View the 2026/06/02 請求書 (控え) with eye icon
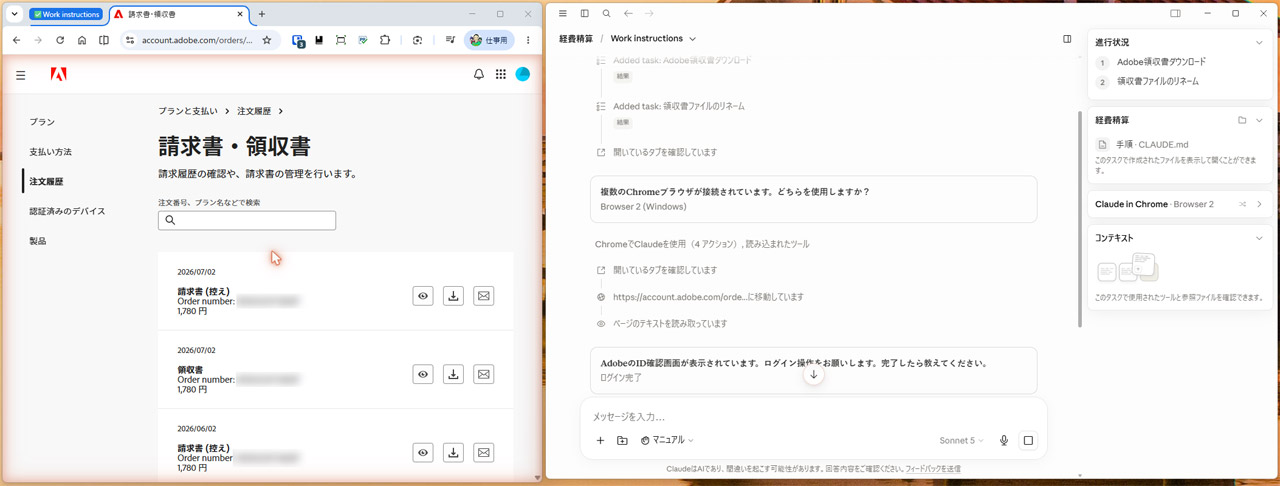Image resolution: width=1280 pixels, height=486 pixels. (423, 453)
